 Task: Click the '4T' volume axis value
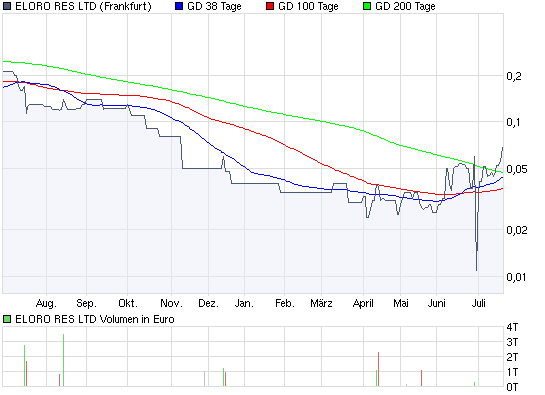512,327
